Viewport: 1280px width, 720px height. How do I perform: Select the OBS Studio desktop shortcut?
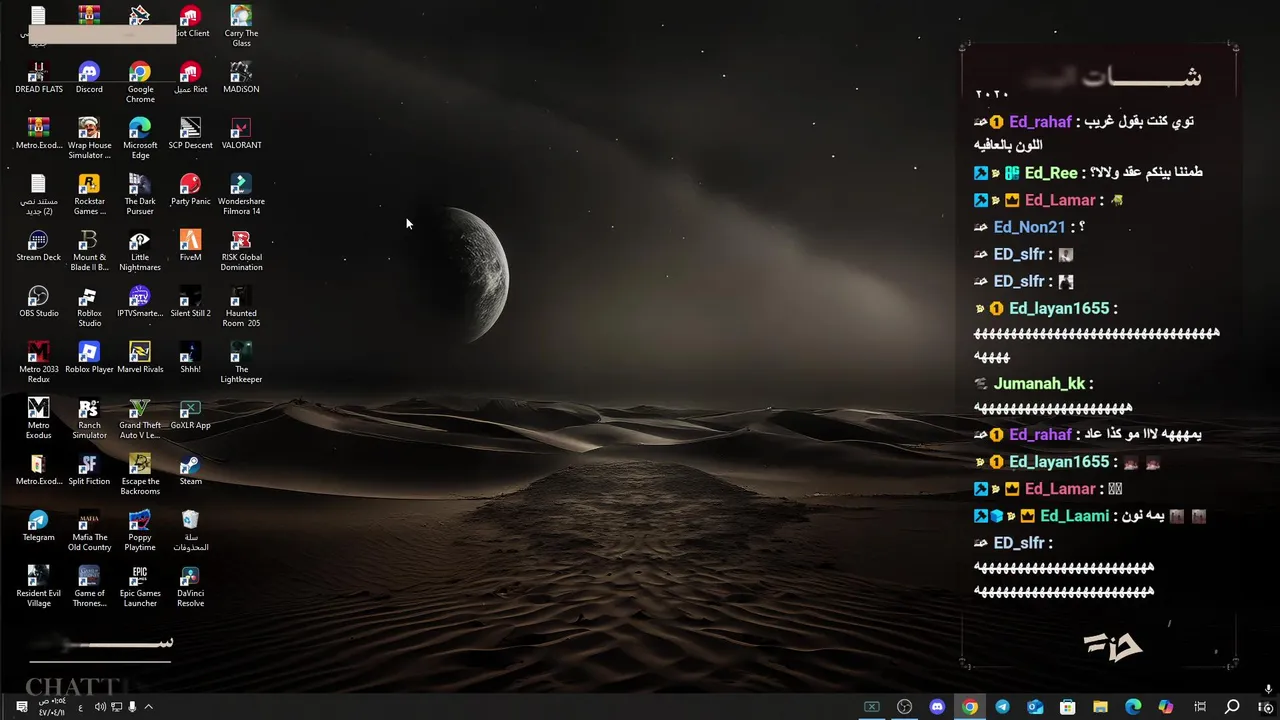(x=38, y=302)
